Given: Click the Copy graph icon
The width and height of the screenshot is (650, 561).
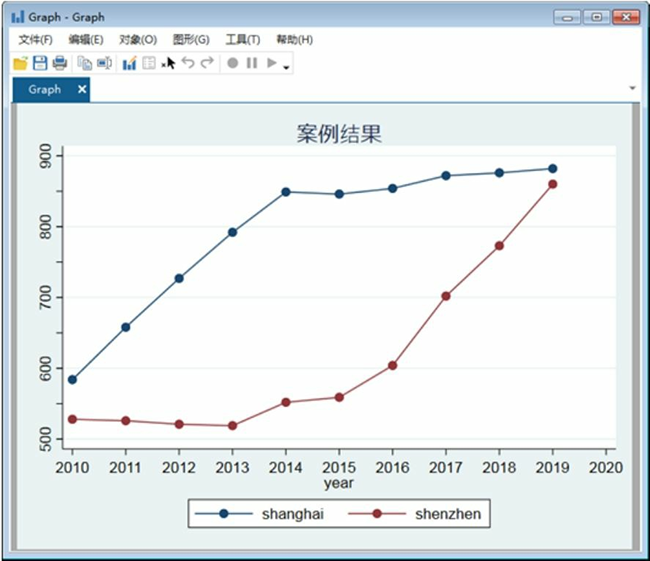Looking at the screenshot, I should (85, 63).
